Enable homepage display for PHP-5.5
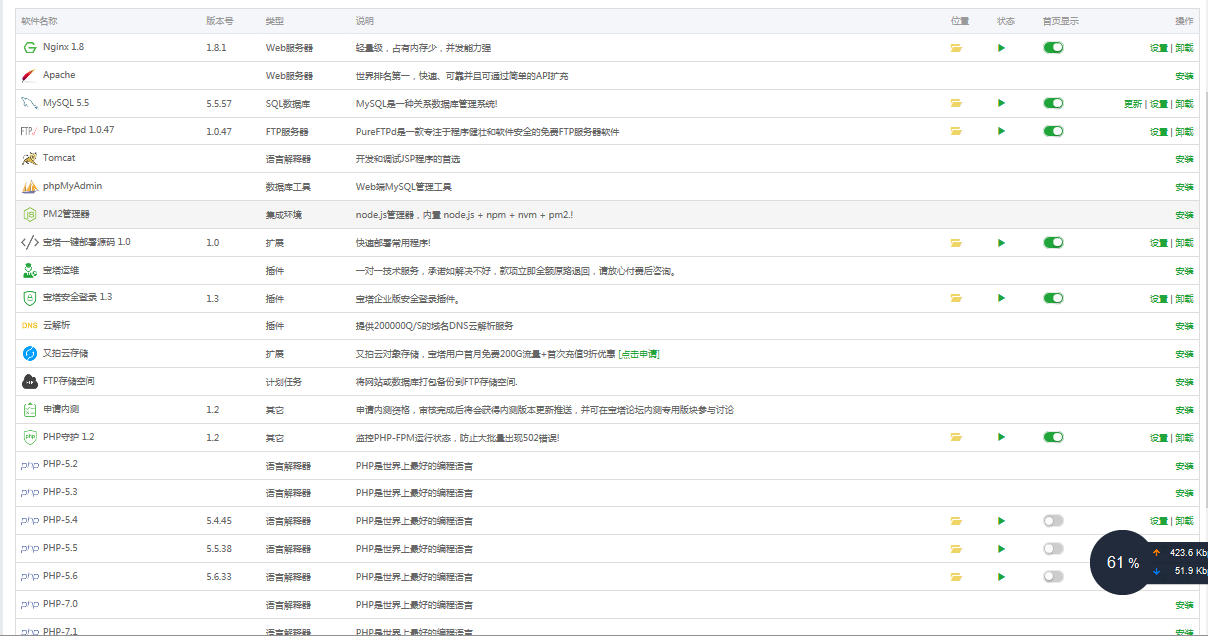Screen dimensions: 1208x636 (1053, 548)
